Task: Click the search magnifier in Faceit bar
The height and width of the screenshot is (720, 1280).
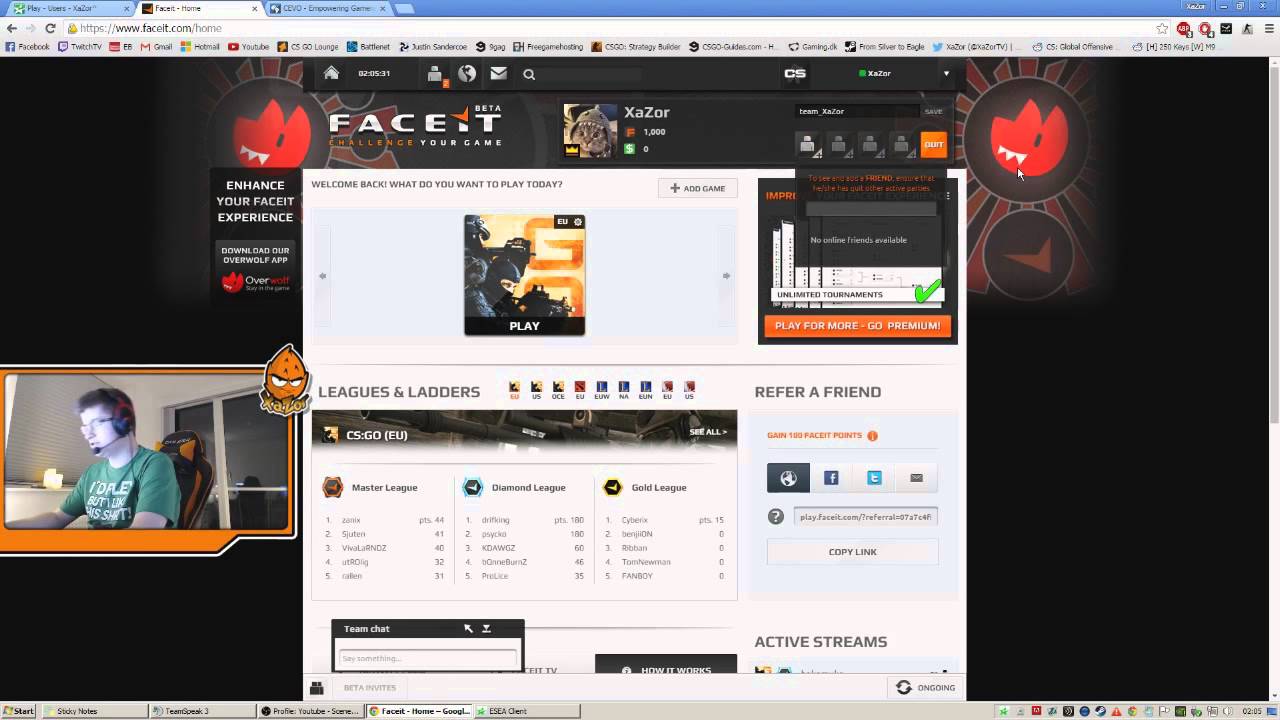Action: coord(529,74)
